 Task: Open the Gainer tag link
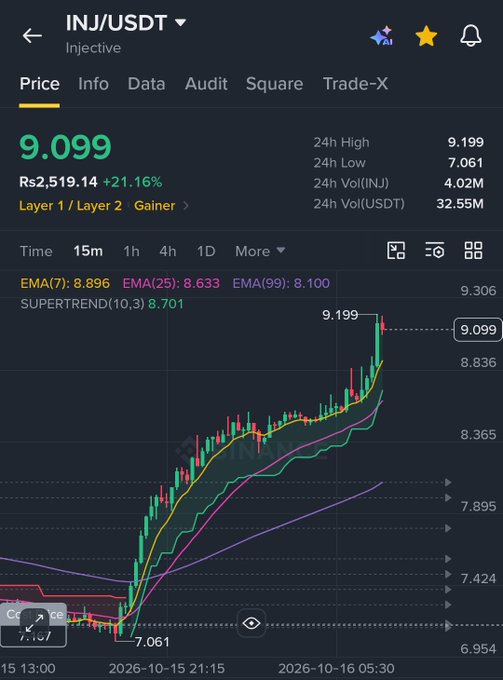point(154,206)
